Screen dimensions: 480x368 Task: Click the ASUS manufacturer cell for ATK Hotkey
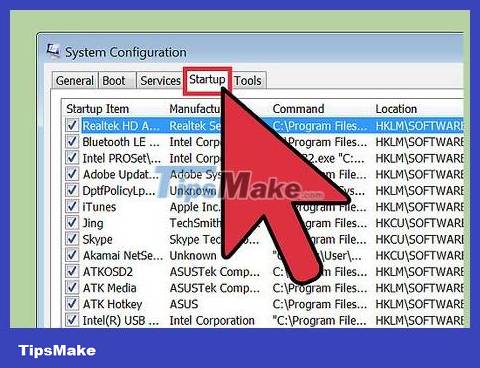[184, 304]
